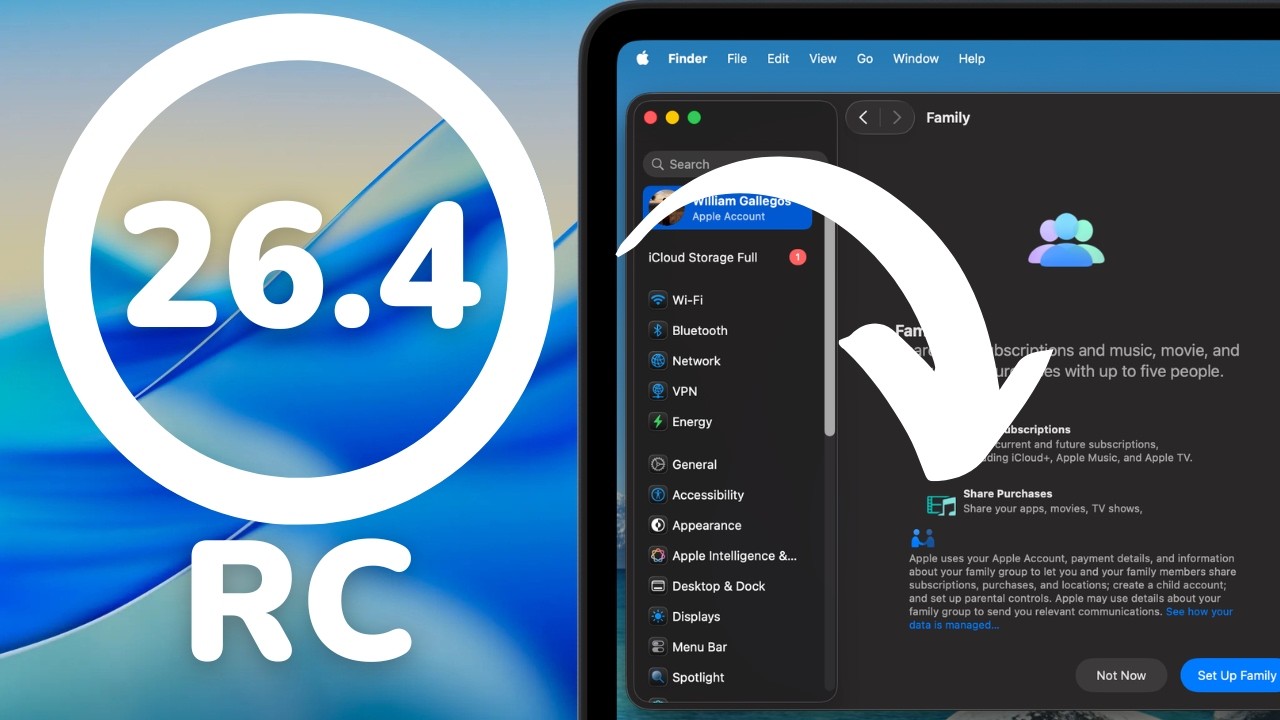Viewport: 1280px width, 720px height.
Task: Click the General gear icon
Action: tap(658, 464)
